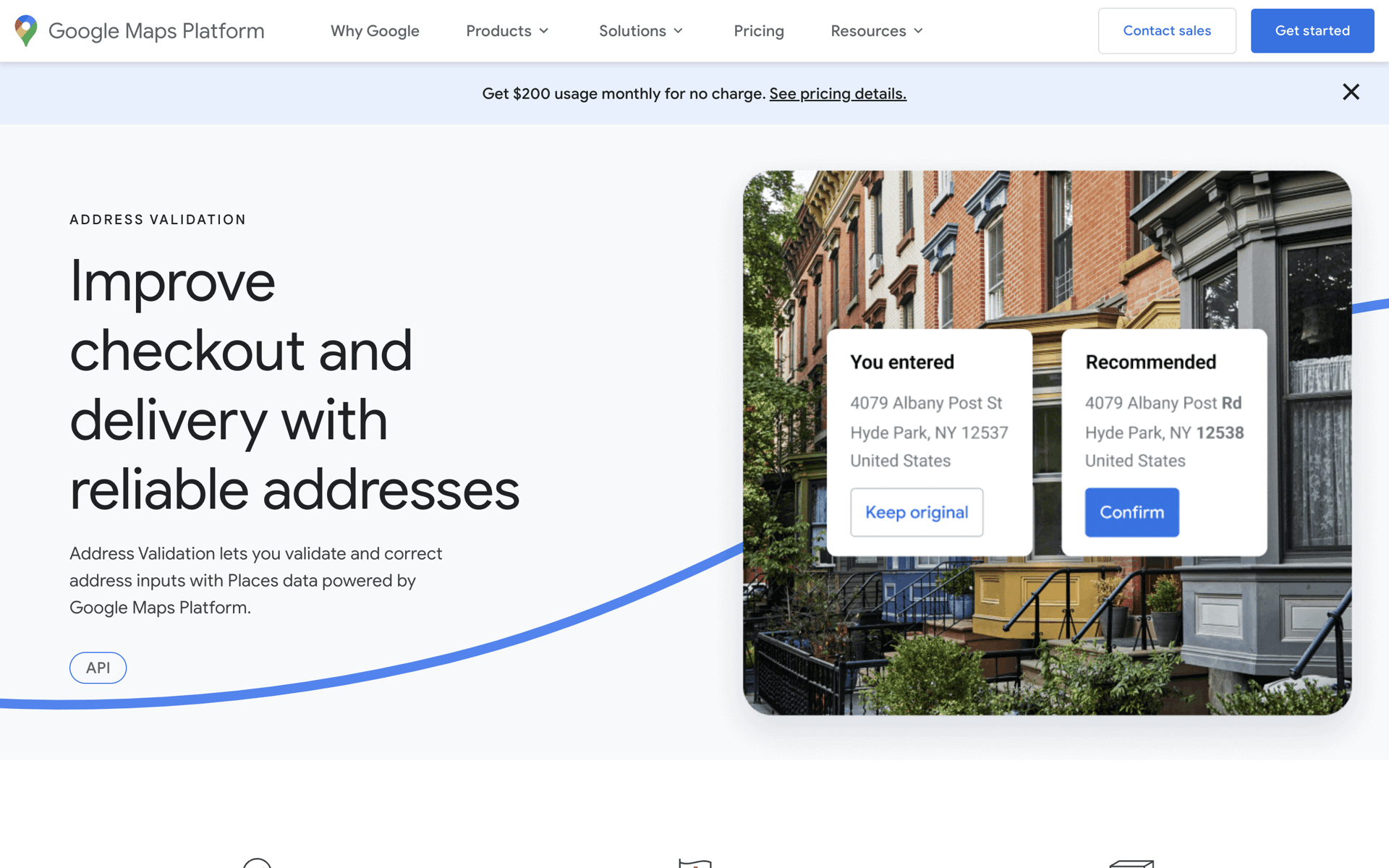
Task: Click the 'Improve checkout and delivery' headline
Action: (294, 385)
